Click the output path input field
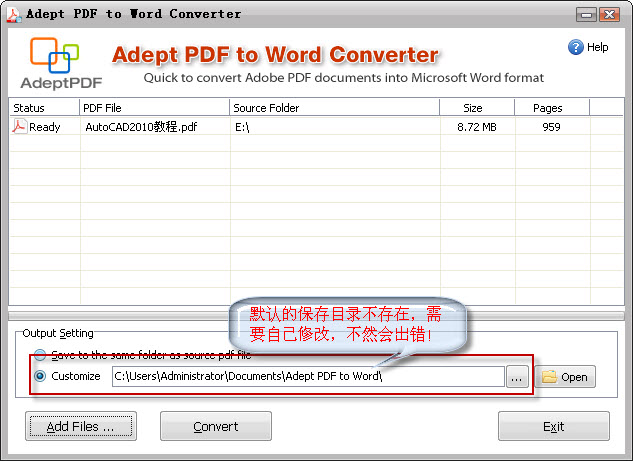Viewport: 633px width, 461px height. click(x=308, y=376)
